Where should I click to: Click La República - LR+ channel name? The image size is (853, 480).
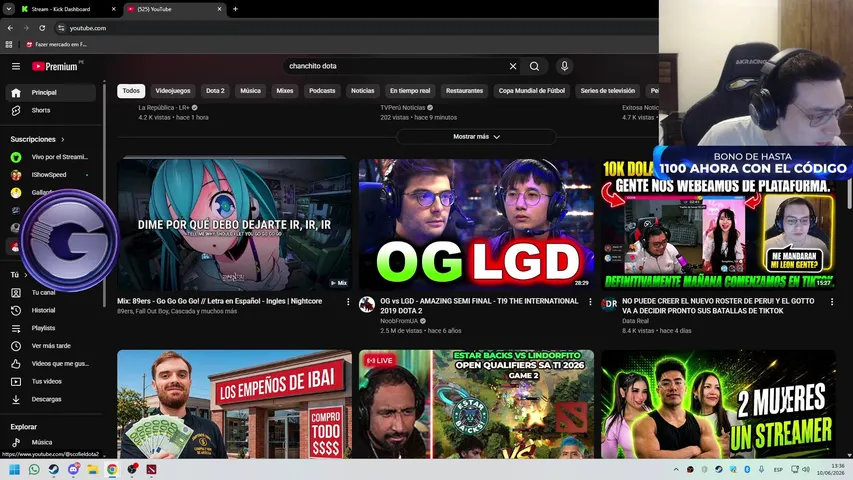164,108
